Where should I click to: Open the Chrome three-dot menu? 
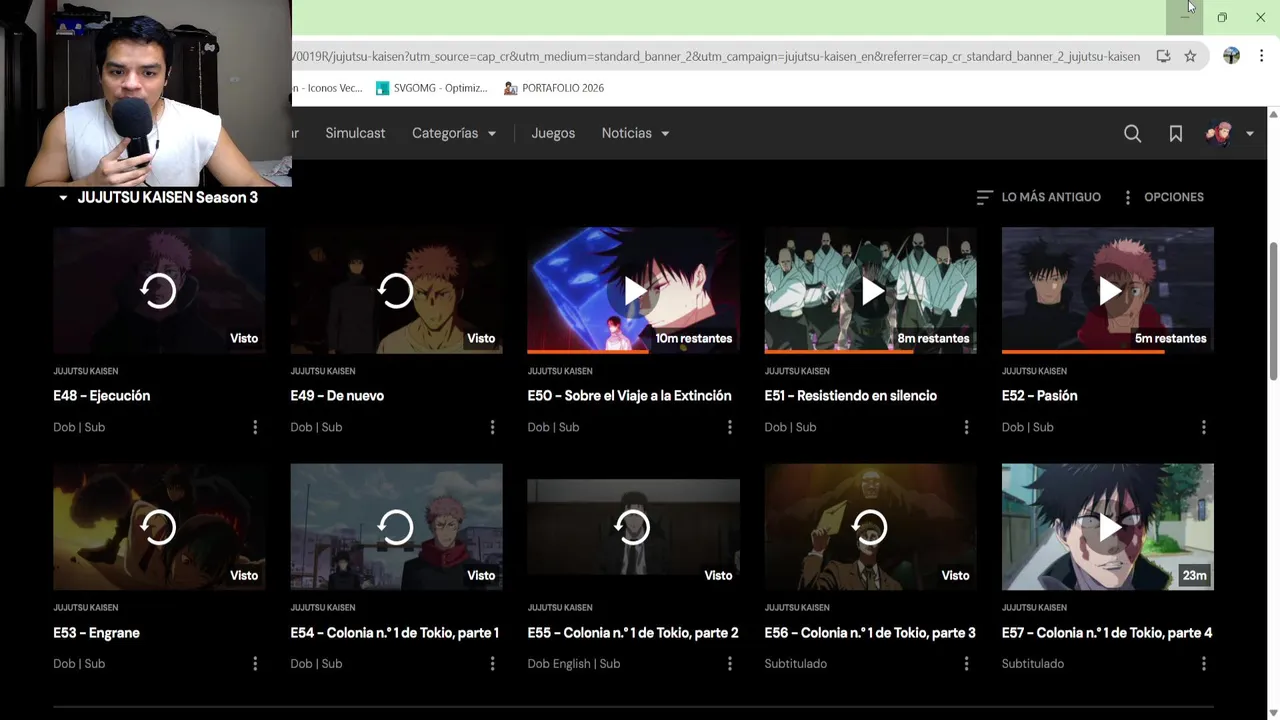click(1261, 57)
